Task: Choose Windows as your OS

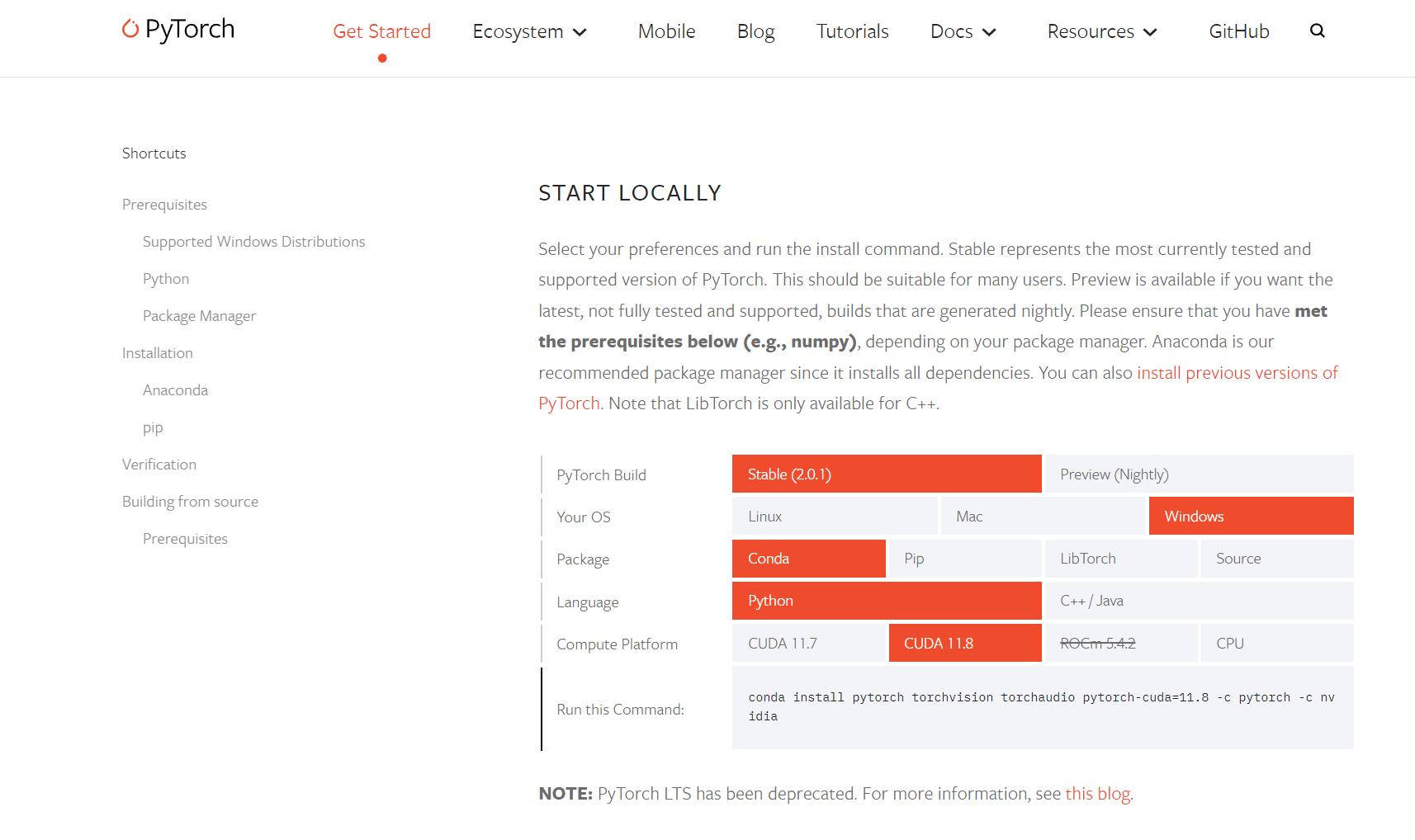Action: [x=1251, y=516]
